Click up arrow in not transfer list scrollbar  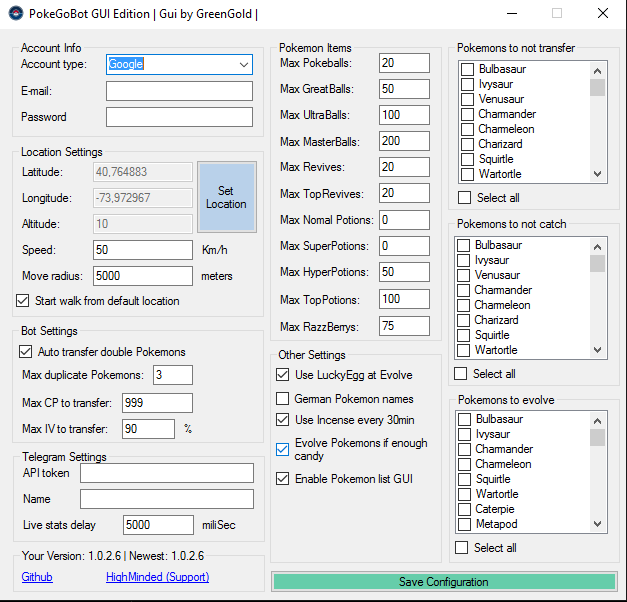[597, 71]
